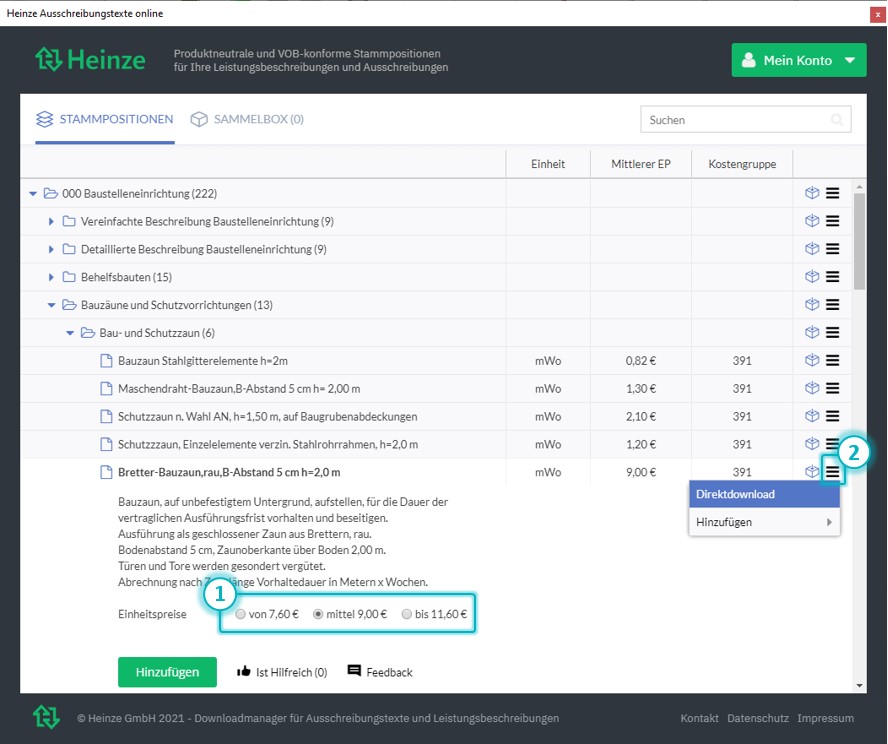Add 000 Baustelleneinrichtung to the Sammelbox via box icon
888x744 pixels.
click(x=812, y=193)
